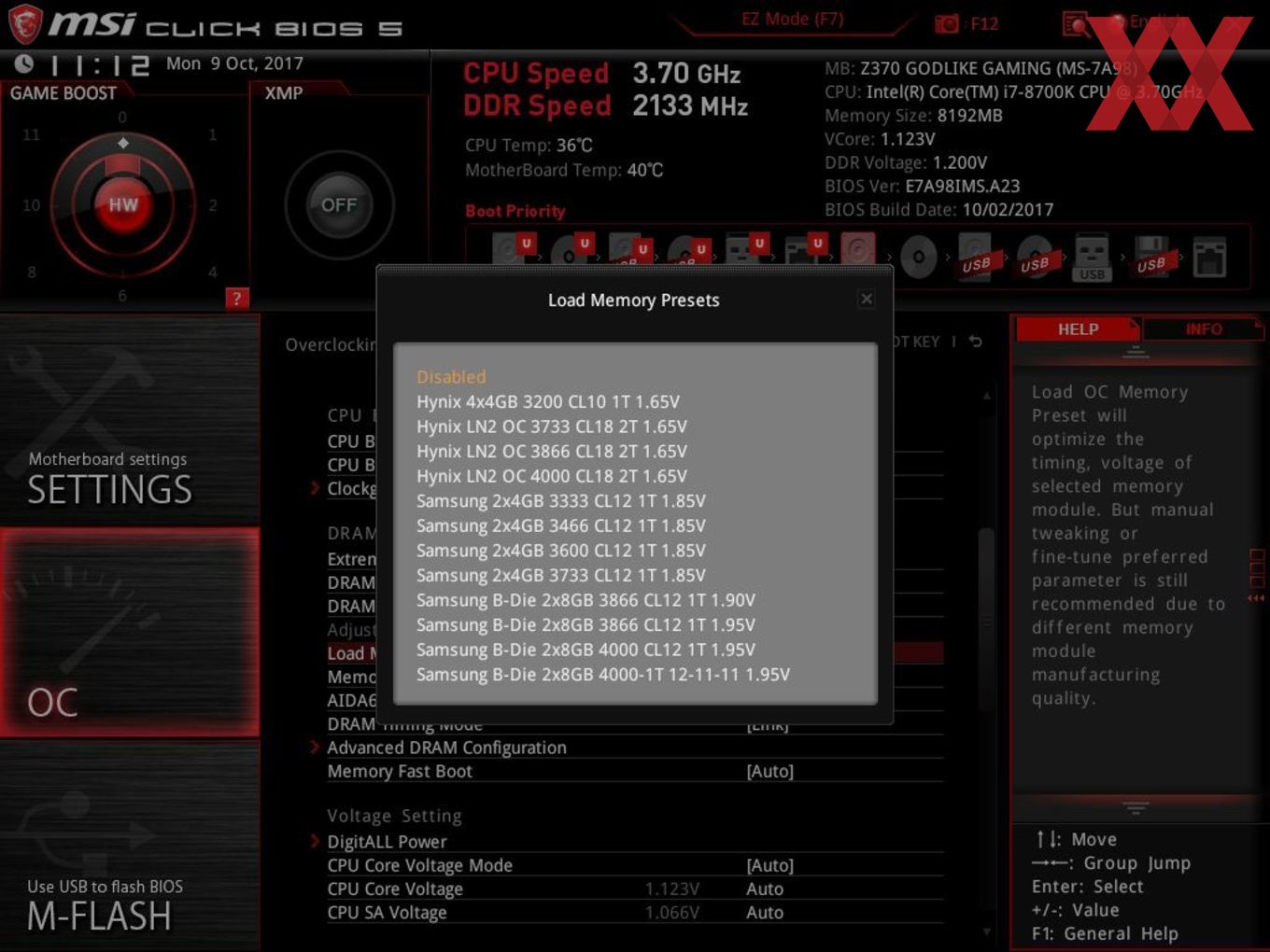Viewport: 1270px width, 952px height.
Task: Click the Mon 9 Oct, 2017 date
Action: tap(234, 63)
